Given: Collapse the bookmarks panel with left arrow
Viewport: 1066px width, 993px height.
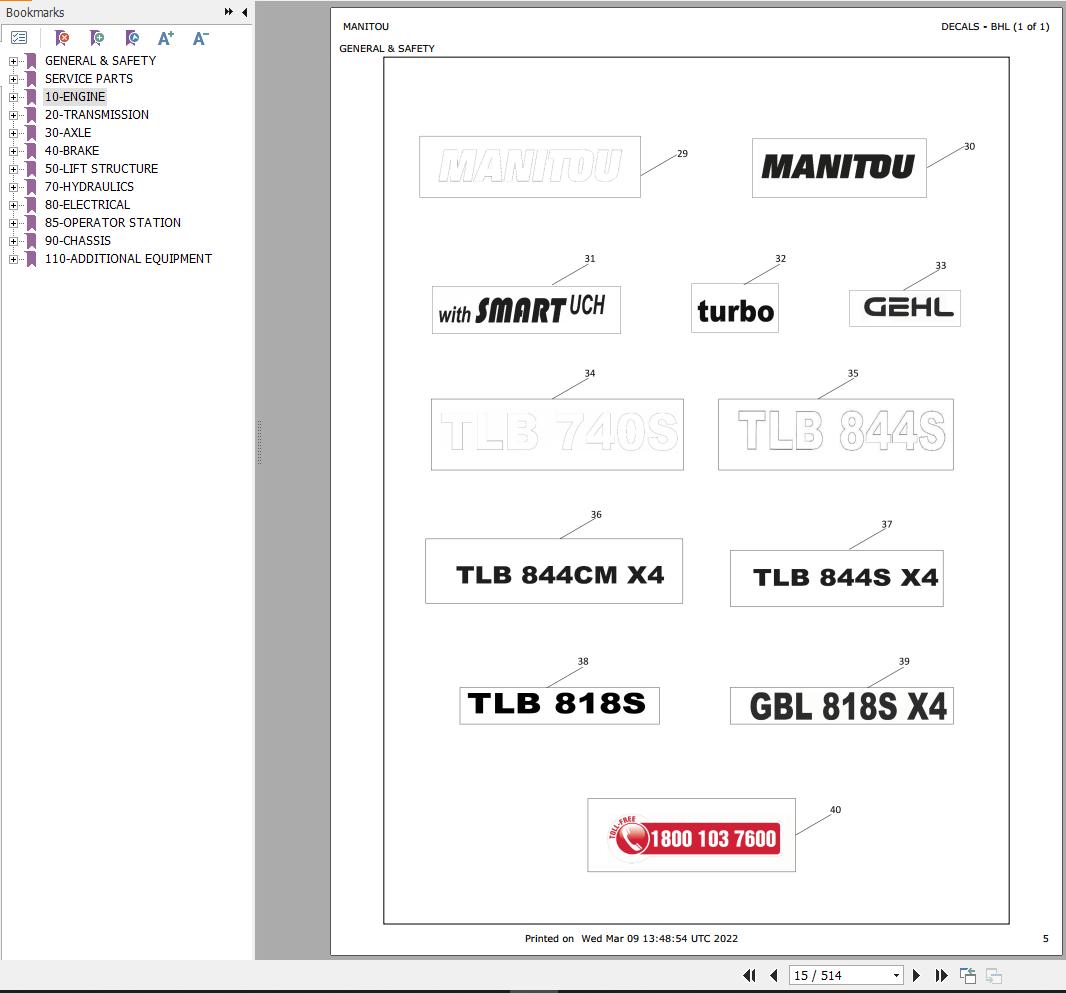Looking at the screenshot, I should tap(244, 12).
